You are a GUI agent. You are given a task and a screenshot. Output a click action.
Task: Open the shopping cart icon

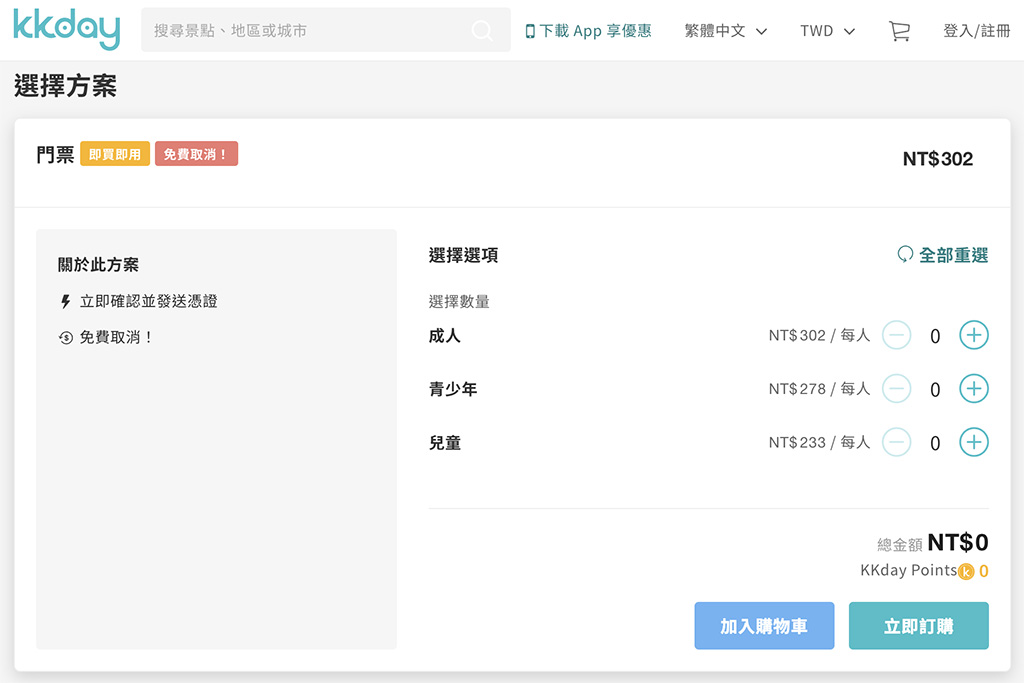(899, 31)
